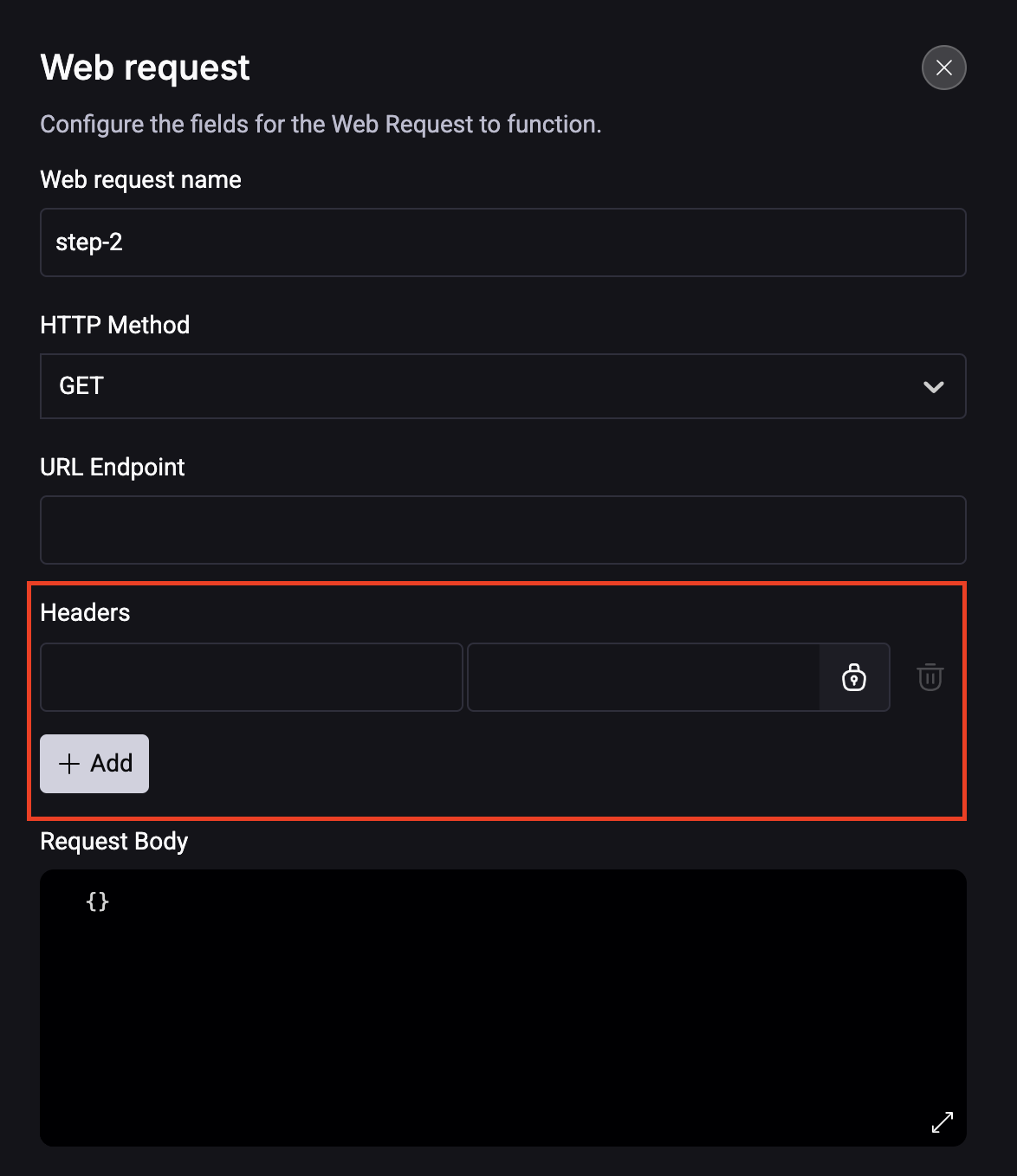Select the GET value text
The image size is (1017, 1176).
(x=81, y=386)
